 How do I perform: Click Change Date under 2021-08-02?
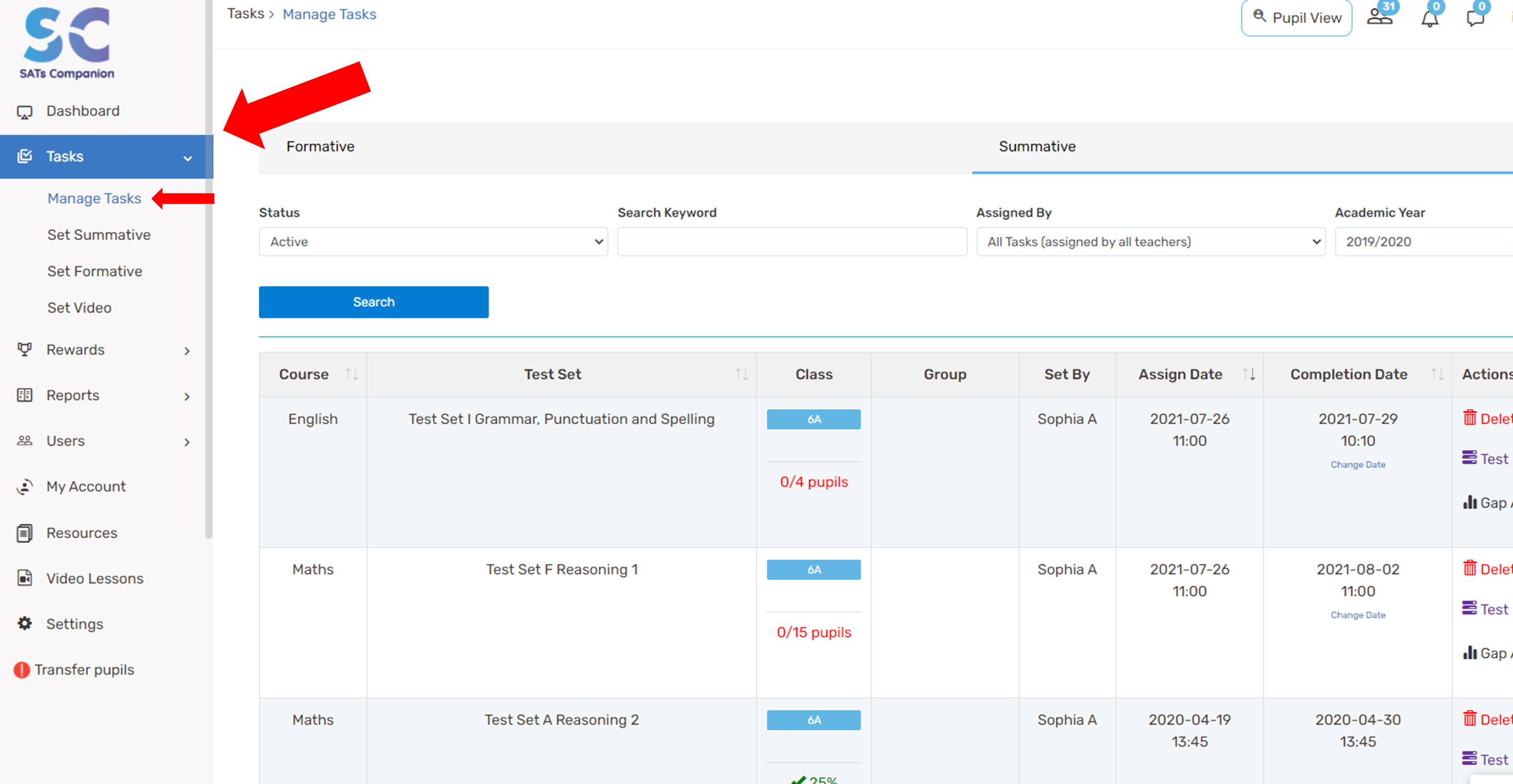[x=1358, y=615]
